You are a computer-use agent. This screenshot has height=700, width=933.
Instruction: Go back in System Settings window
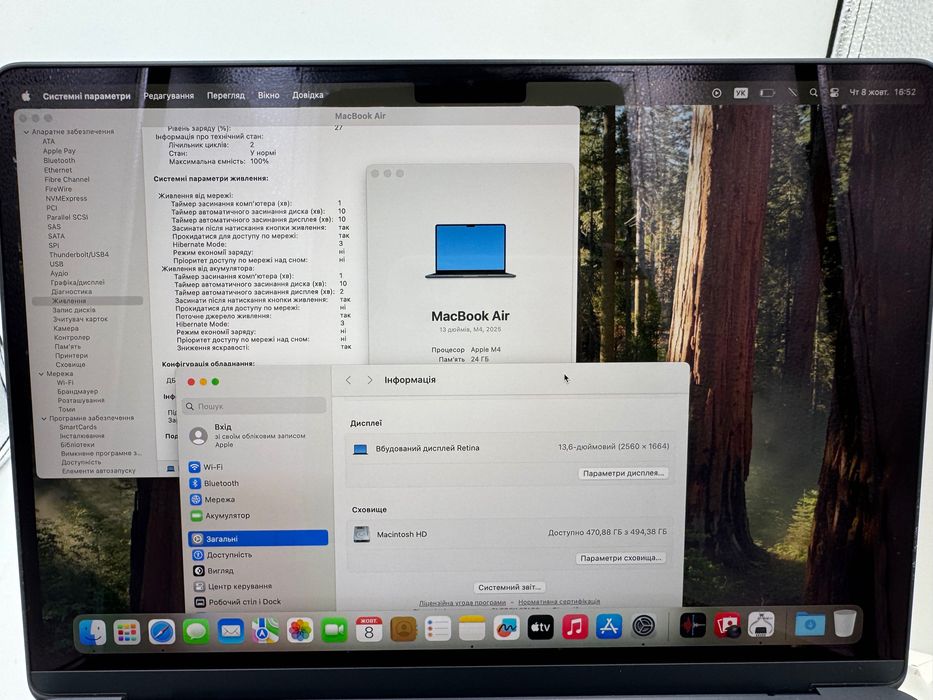(349, 380)
